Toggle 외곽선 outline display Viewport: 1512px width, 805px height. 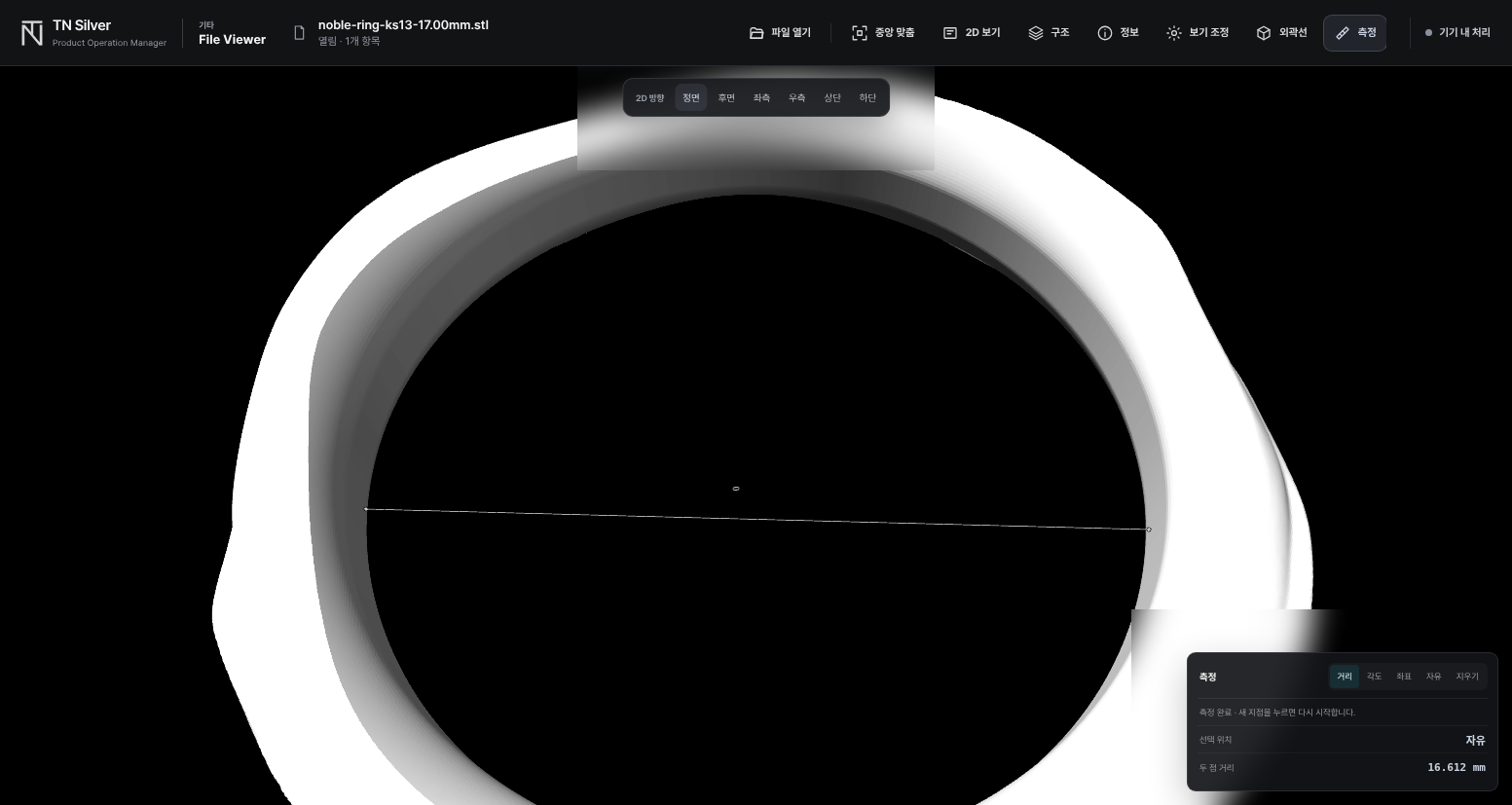tap(1281, 33)
